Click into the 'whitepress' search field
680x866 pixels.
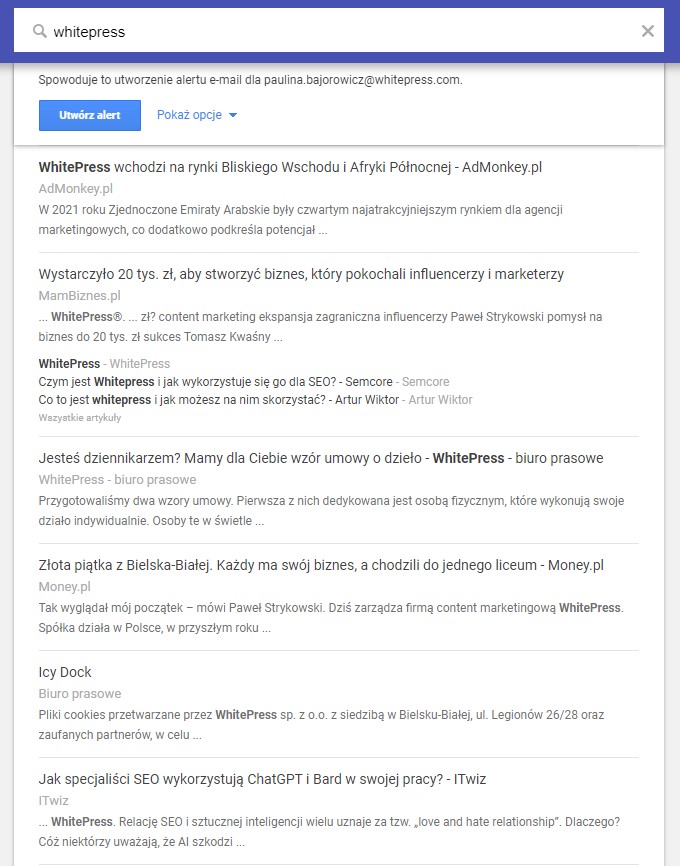[x=342, y=31]
